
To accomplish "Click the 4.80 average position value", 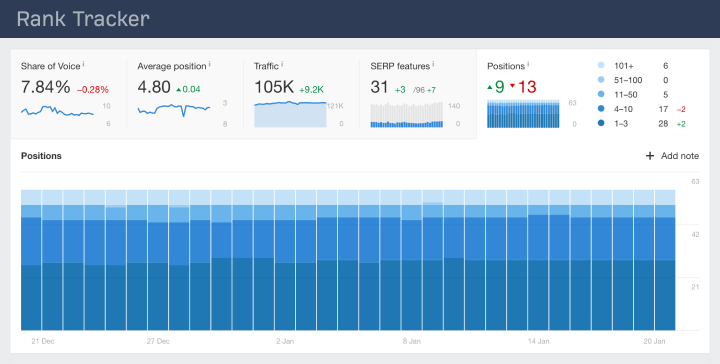I will click(x=154, y=87).
